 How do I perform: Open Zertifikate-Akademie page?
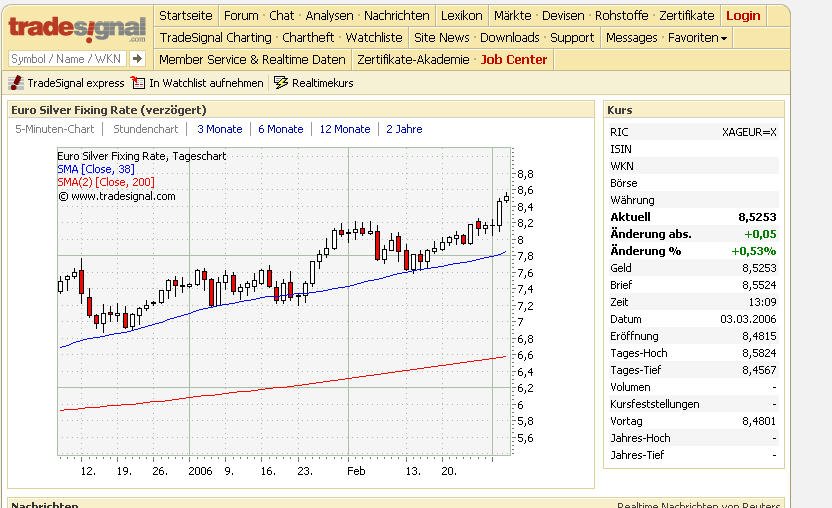(413, 60)
